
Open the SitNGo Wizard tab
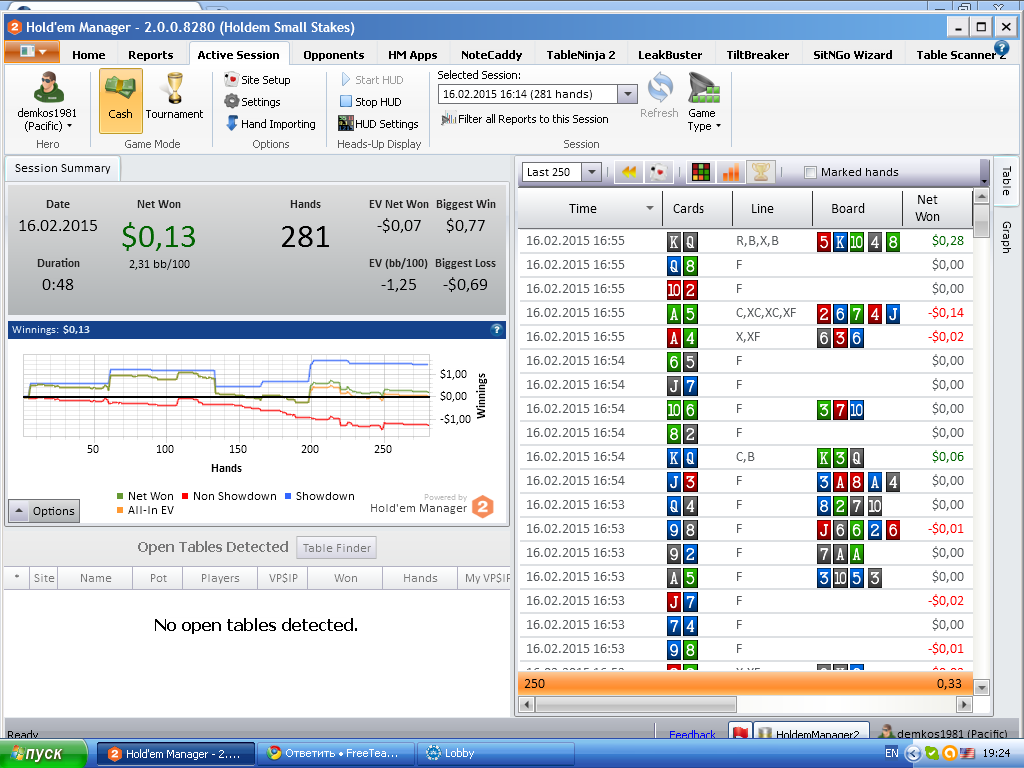point(853,55)
